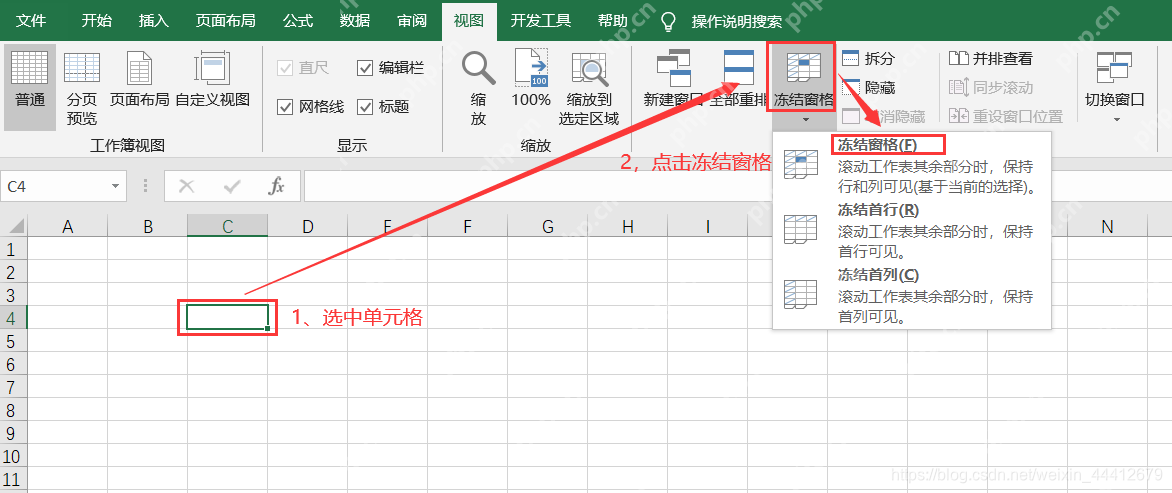Switch to Normal (普通) workbook view
Viewport: 1172px width, 493px height.
[30, 86]
